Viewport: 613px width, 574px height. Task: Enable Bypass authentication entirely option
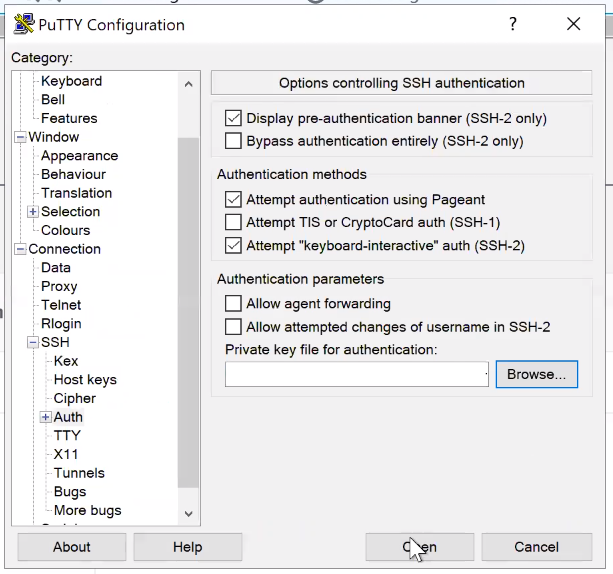click(x=234, y=141)
